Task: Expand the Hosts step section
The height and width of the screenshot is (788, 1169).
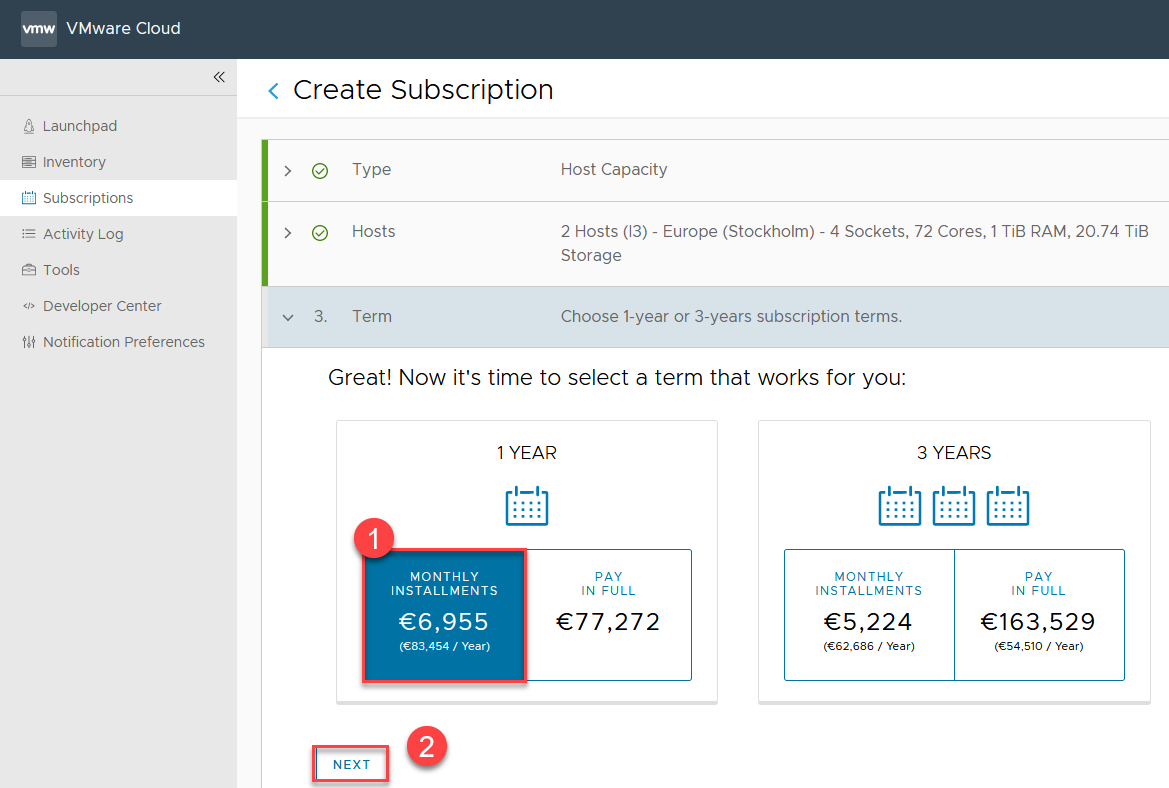Action: (288, 233)
